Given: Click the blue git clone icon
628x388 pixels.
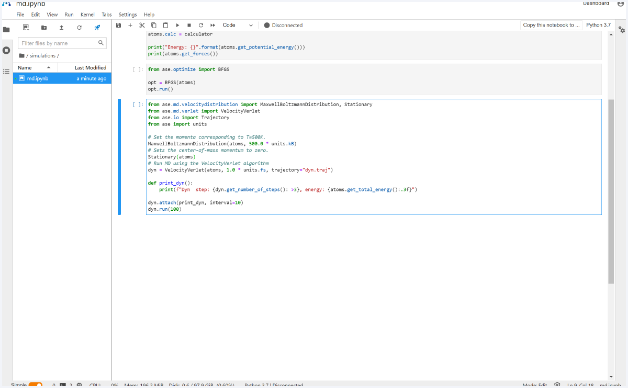Looking at the screenshot, I should tap(97, 27).
